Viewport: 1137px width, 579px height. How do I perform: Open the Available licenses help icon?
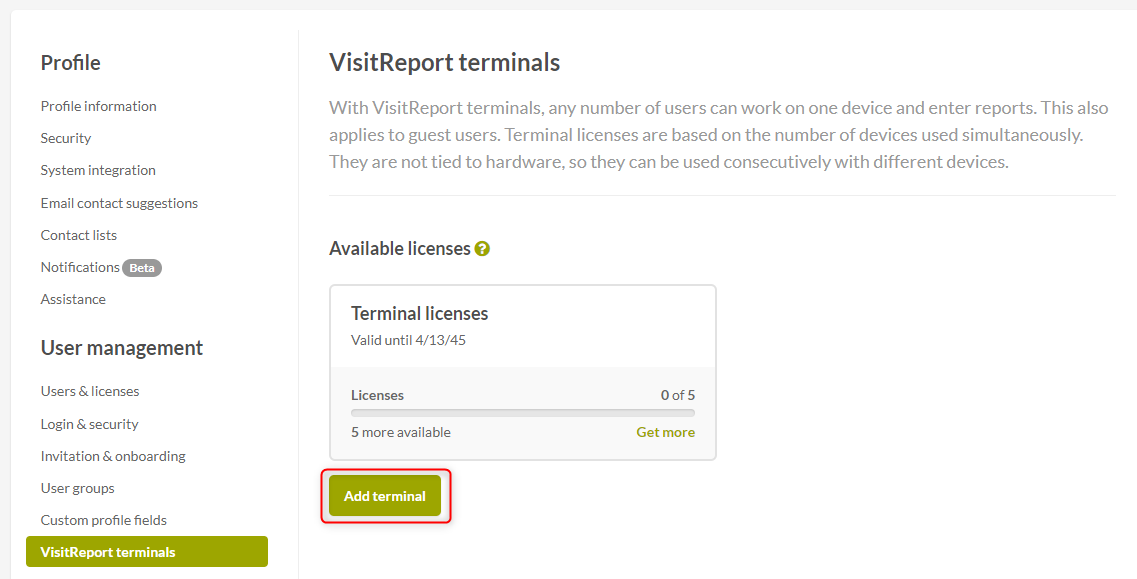483,248
